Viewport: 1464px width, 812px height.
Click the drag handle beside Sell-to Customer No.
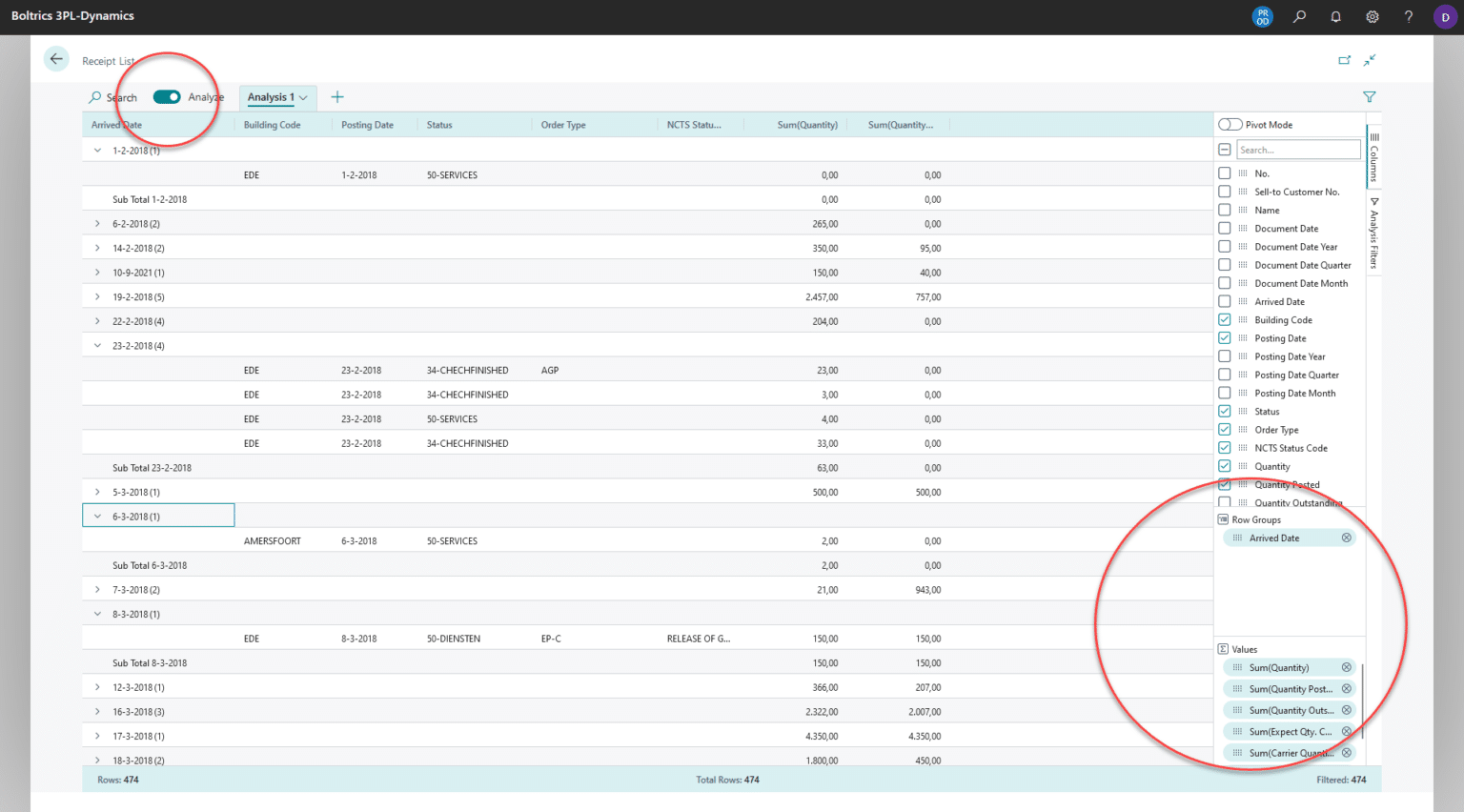pos(1243,192)
